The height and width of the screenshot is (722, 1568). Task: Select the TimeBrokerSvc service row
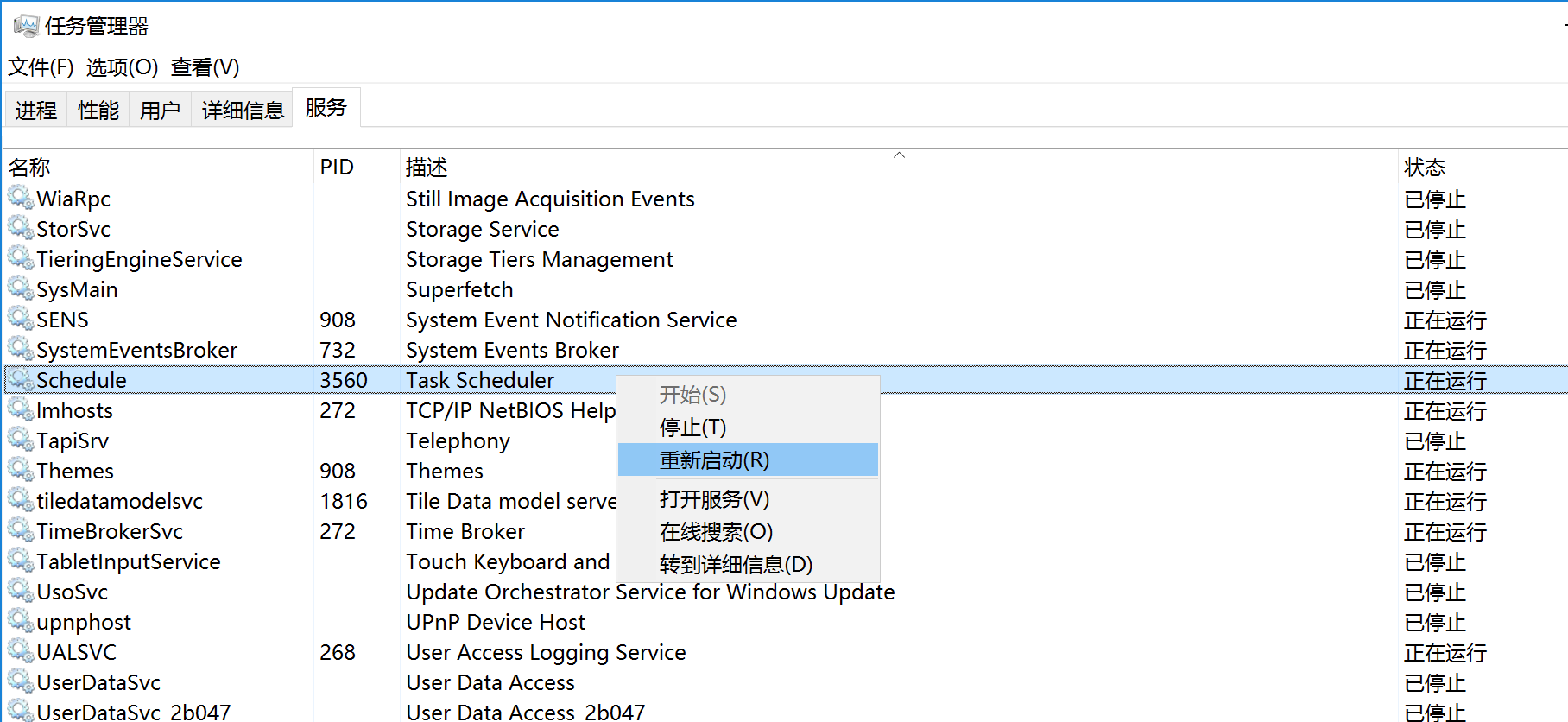[x=110, y=531]
